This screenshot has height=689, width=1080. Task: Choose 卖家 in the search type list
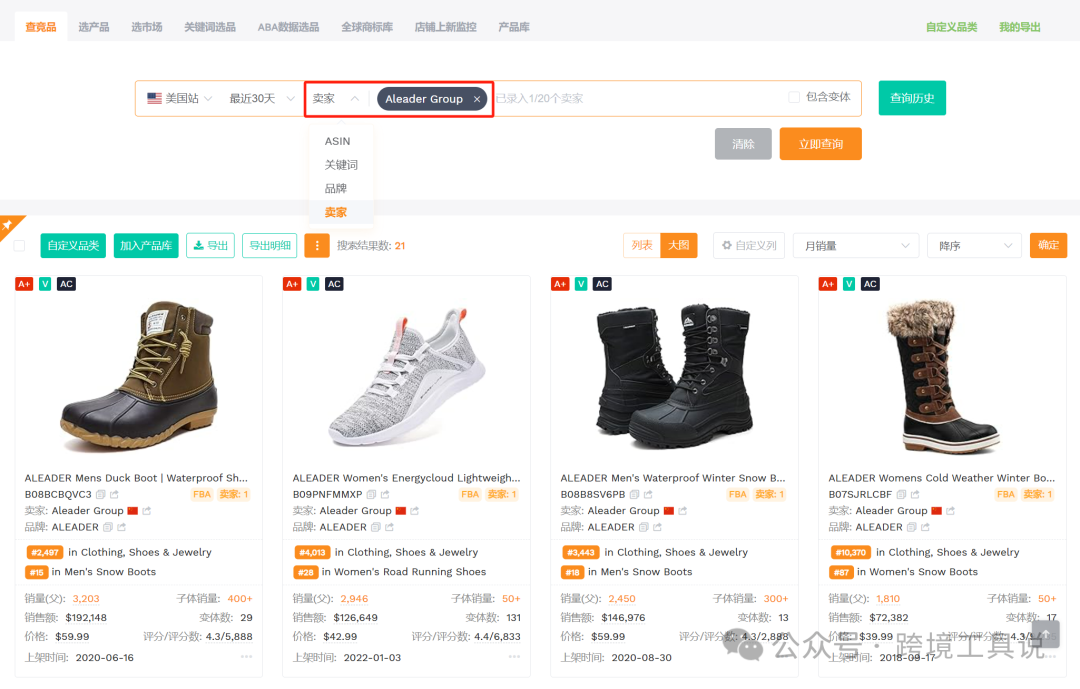(x=335, y=212)
